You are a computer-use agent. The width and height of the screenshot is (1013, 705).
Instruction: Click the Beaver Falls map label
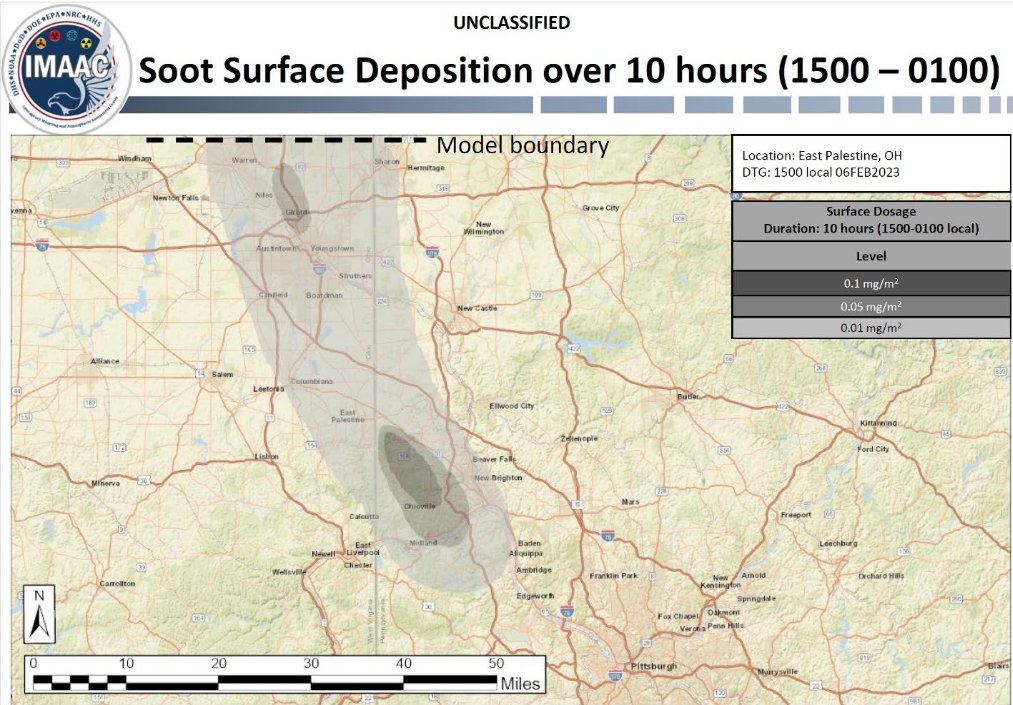coord(493,459)
